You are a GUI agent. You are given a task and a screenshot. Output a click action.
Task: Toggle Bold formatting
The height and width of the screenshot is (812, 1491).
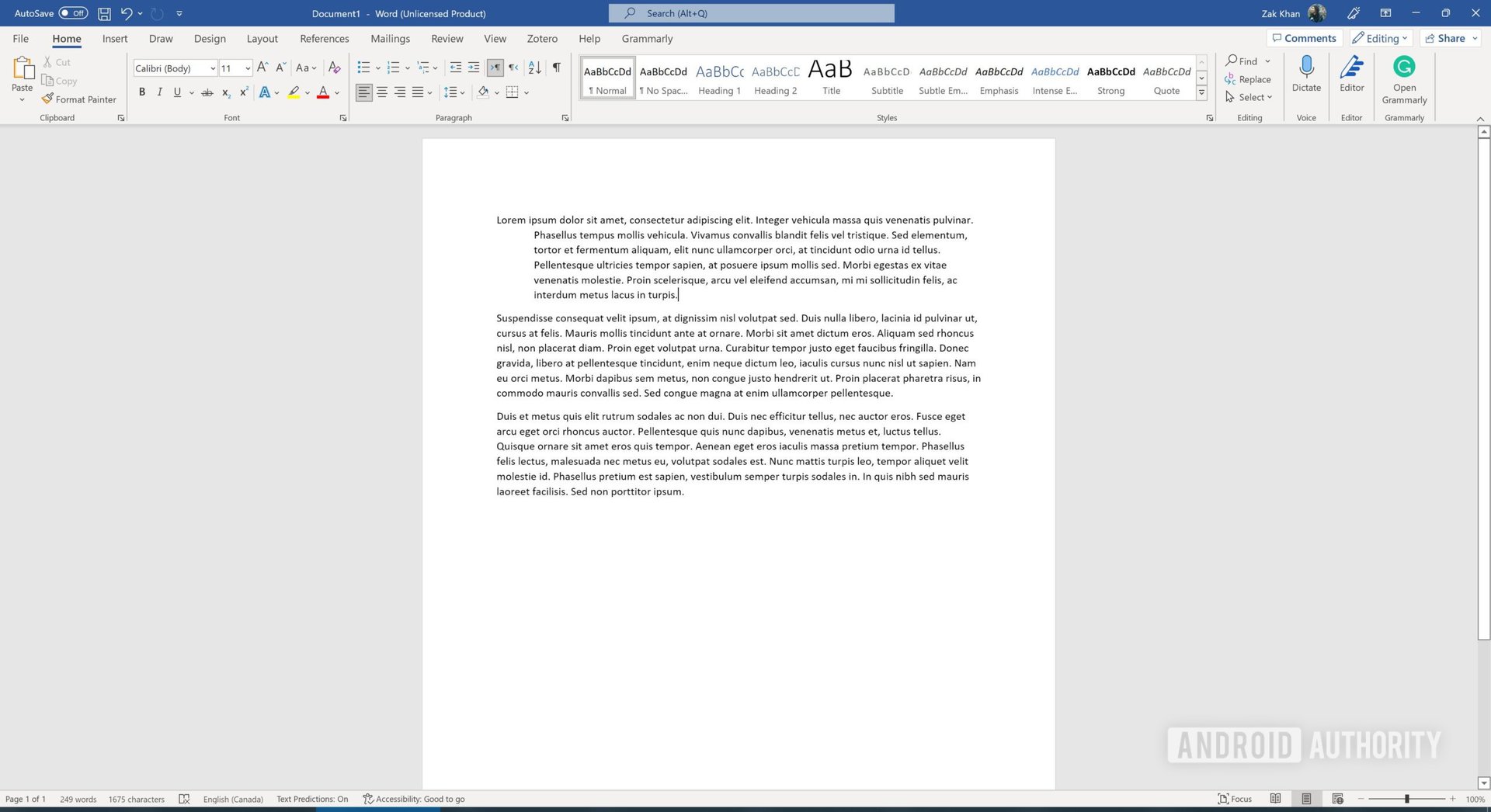[142, 92]
